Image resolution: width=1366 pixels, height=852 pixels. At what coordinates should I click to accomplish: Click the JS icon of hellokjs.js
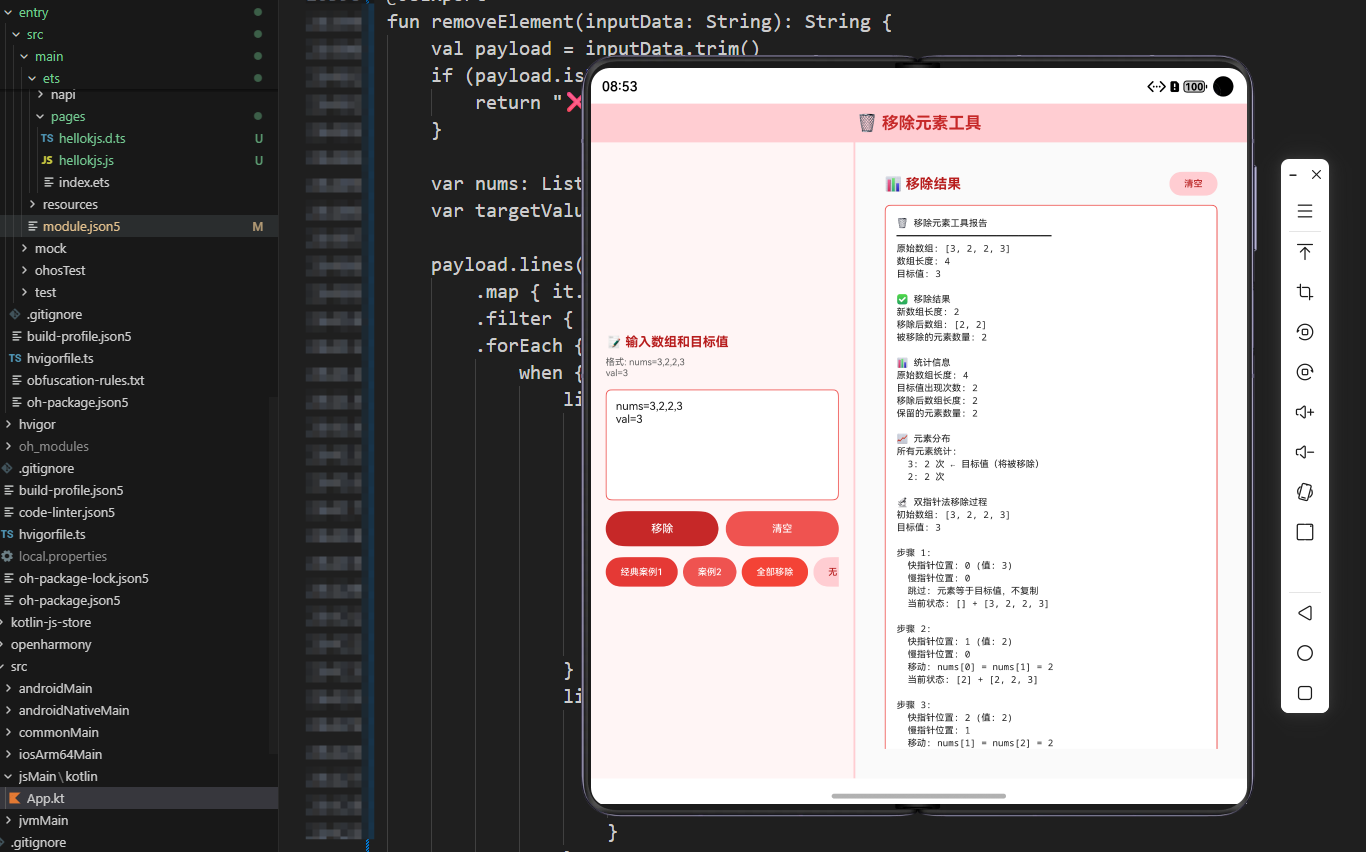click(47, 160)
